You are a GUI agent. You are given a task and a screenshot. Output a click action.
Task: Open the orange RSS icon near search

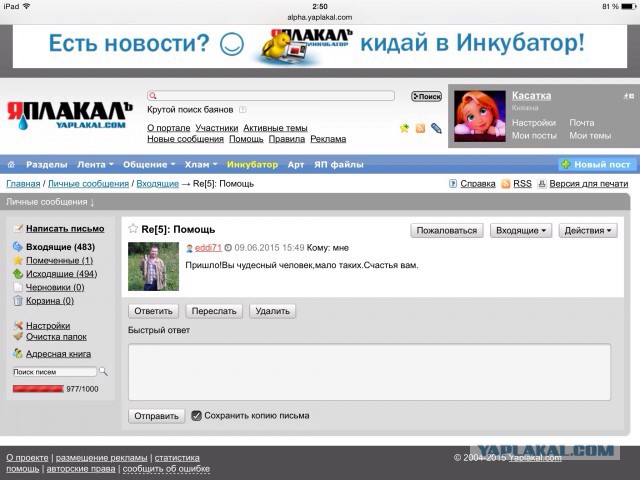pyautogui.click(x=420, y=129)
